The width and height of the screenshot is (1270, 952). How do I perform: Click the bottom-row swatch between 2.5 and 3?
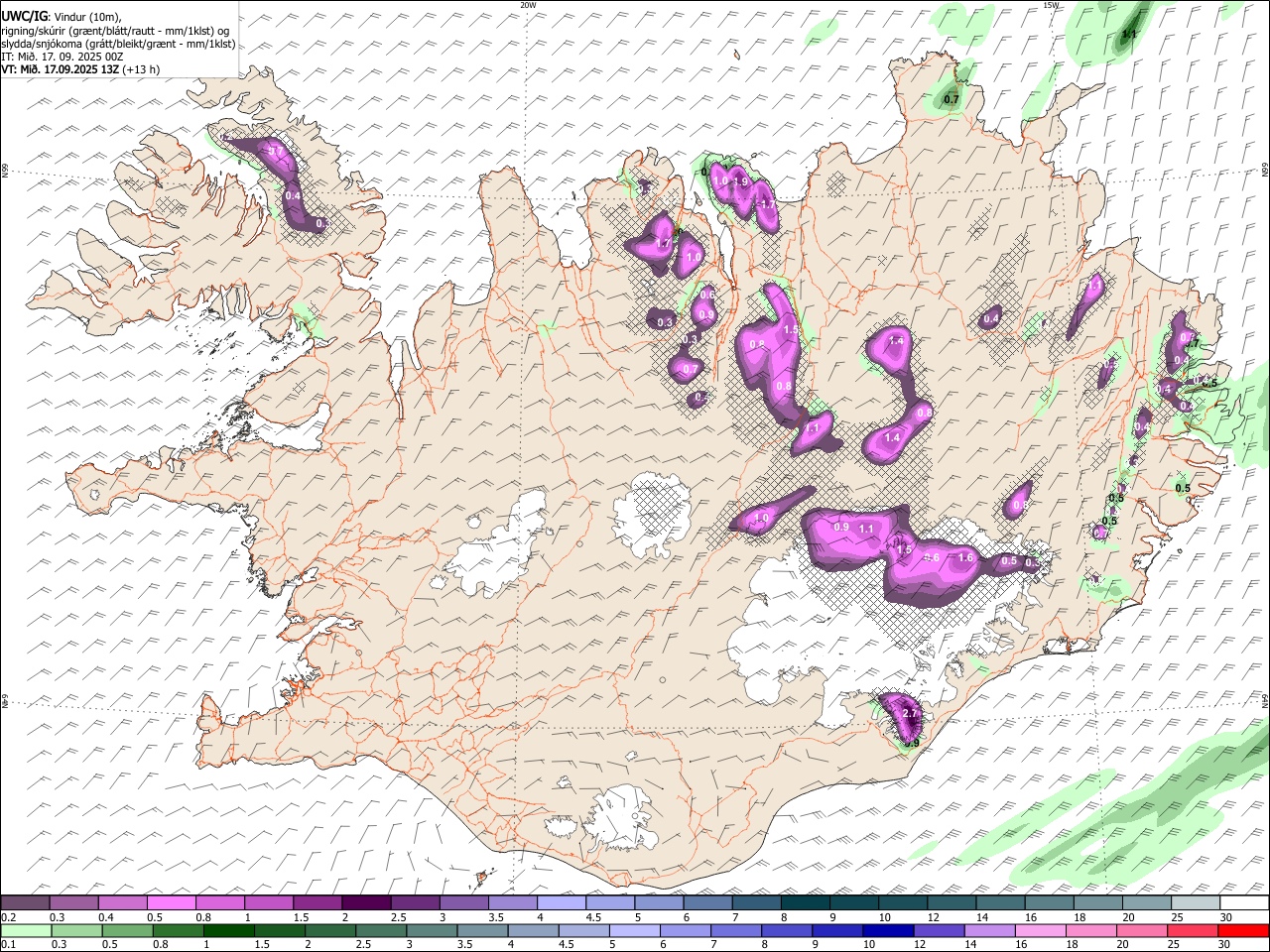(x=381, y=930)
